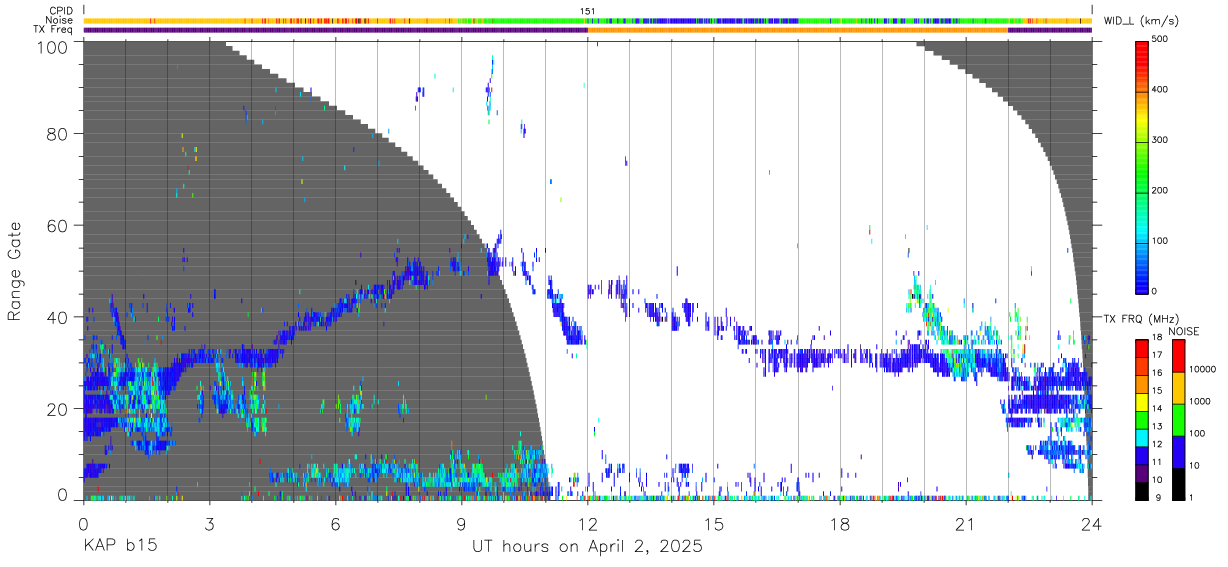Click the Noise row label above the plot
Viewport: 1228px width, 567px height.
click(59, 20)
